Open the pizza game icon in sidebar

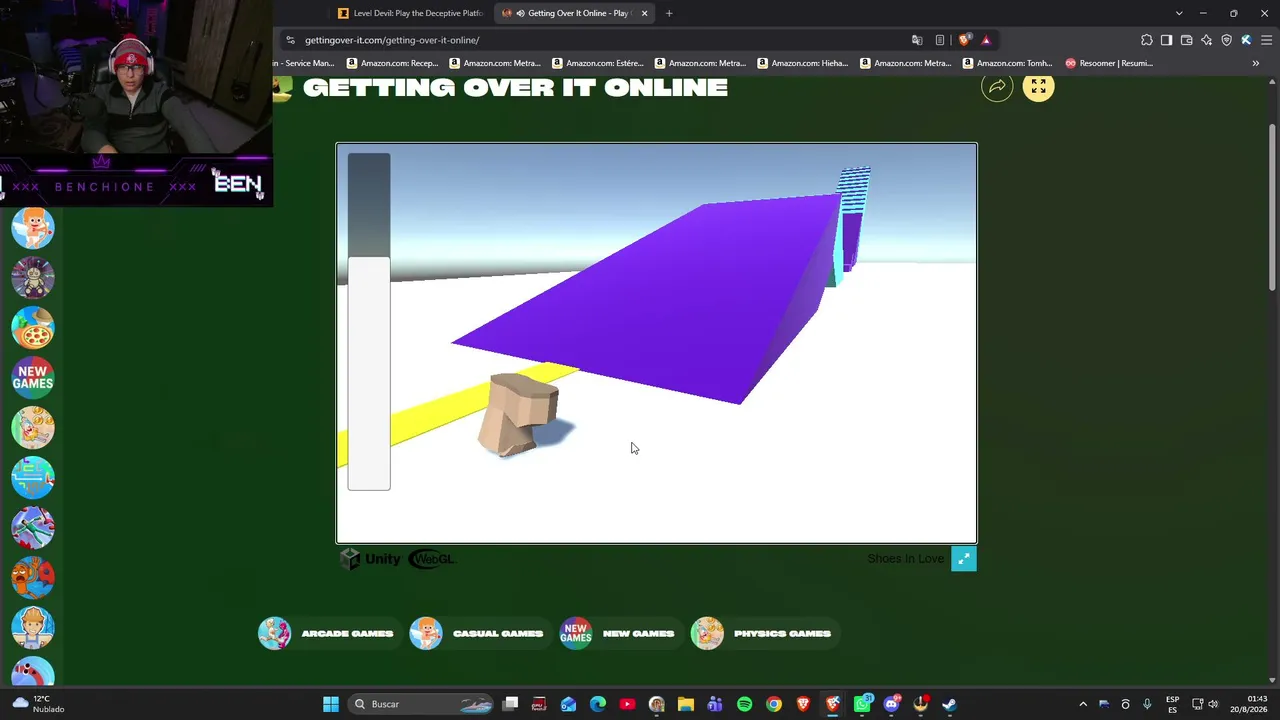(x=33, y=328)
